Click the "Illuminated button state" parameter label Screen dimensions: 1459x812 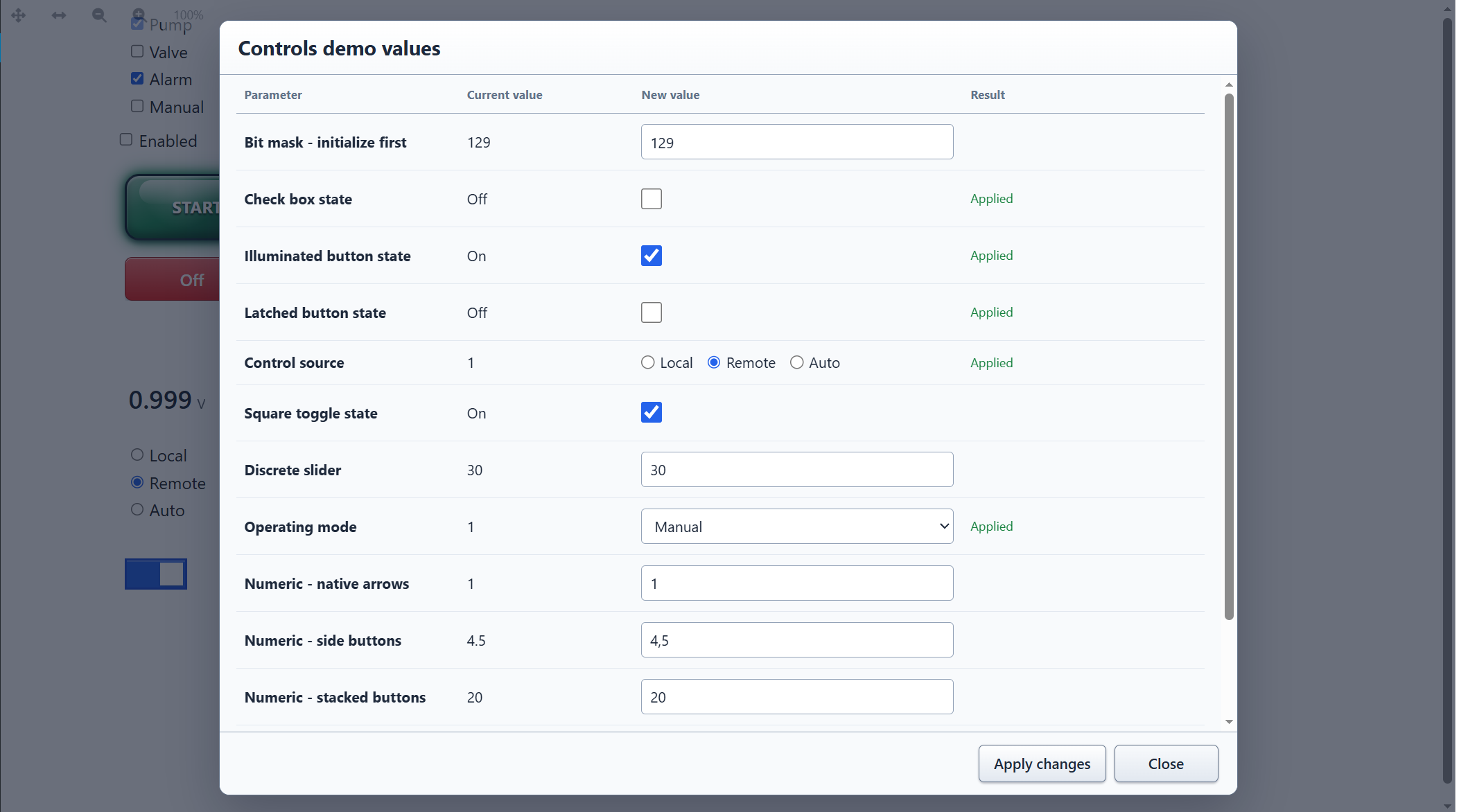coord(327,256)
